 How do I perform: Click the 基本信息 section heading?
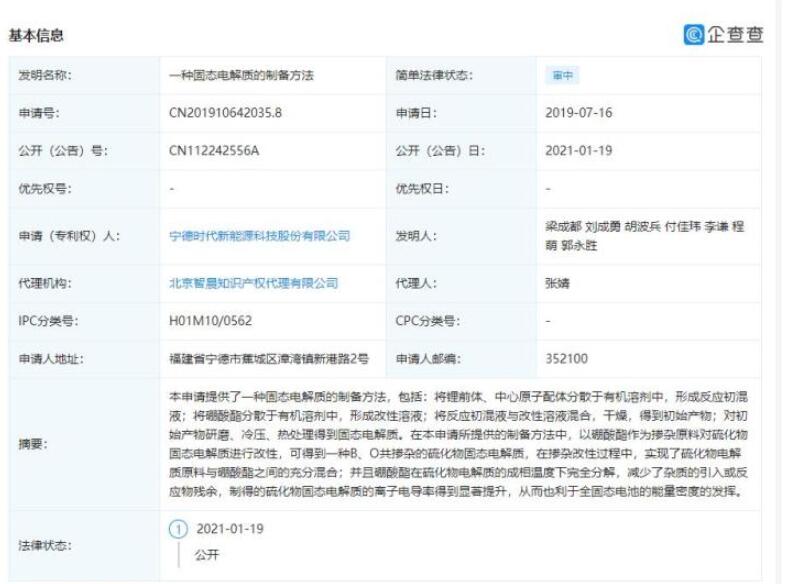coord(36,35)
